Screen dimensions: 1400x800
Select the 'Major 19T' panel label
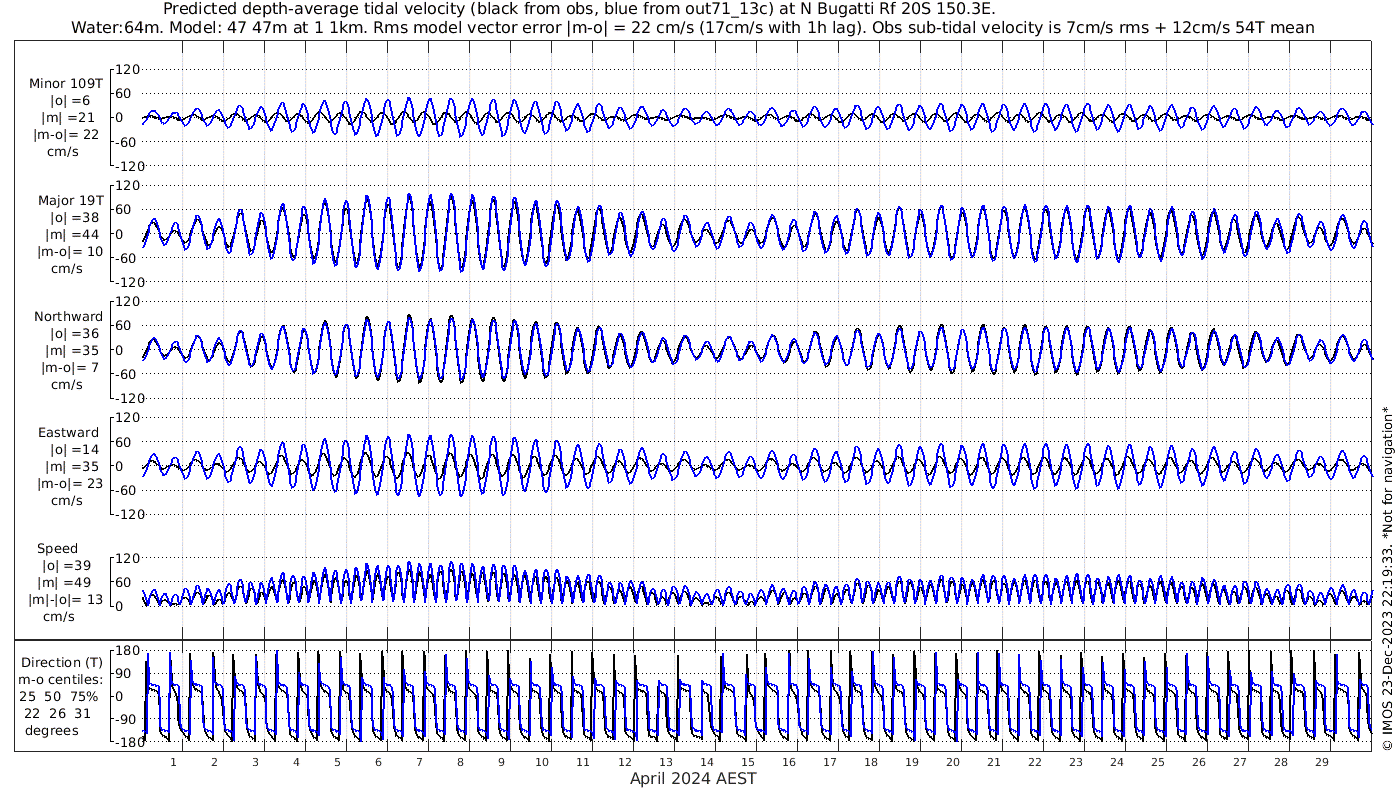point(70,201)
